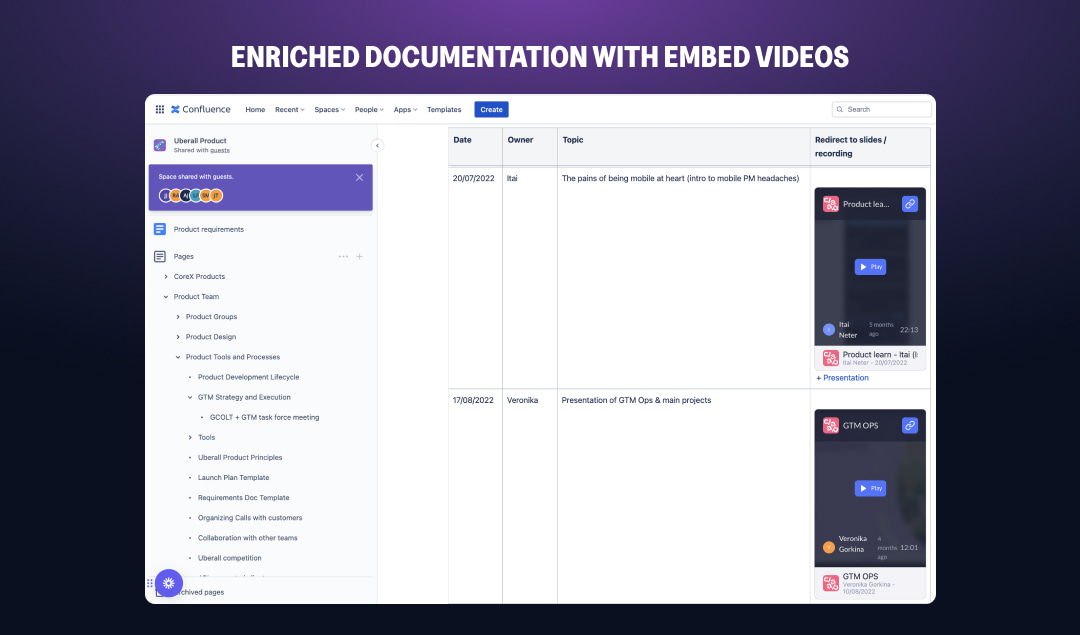1080x635 pixels.
Task: Click the Create button
Action: (492, 110)
